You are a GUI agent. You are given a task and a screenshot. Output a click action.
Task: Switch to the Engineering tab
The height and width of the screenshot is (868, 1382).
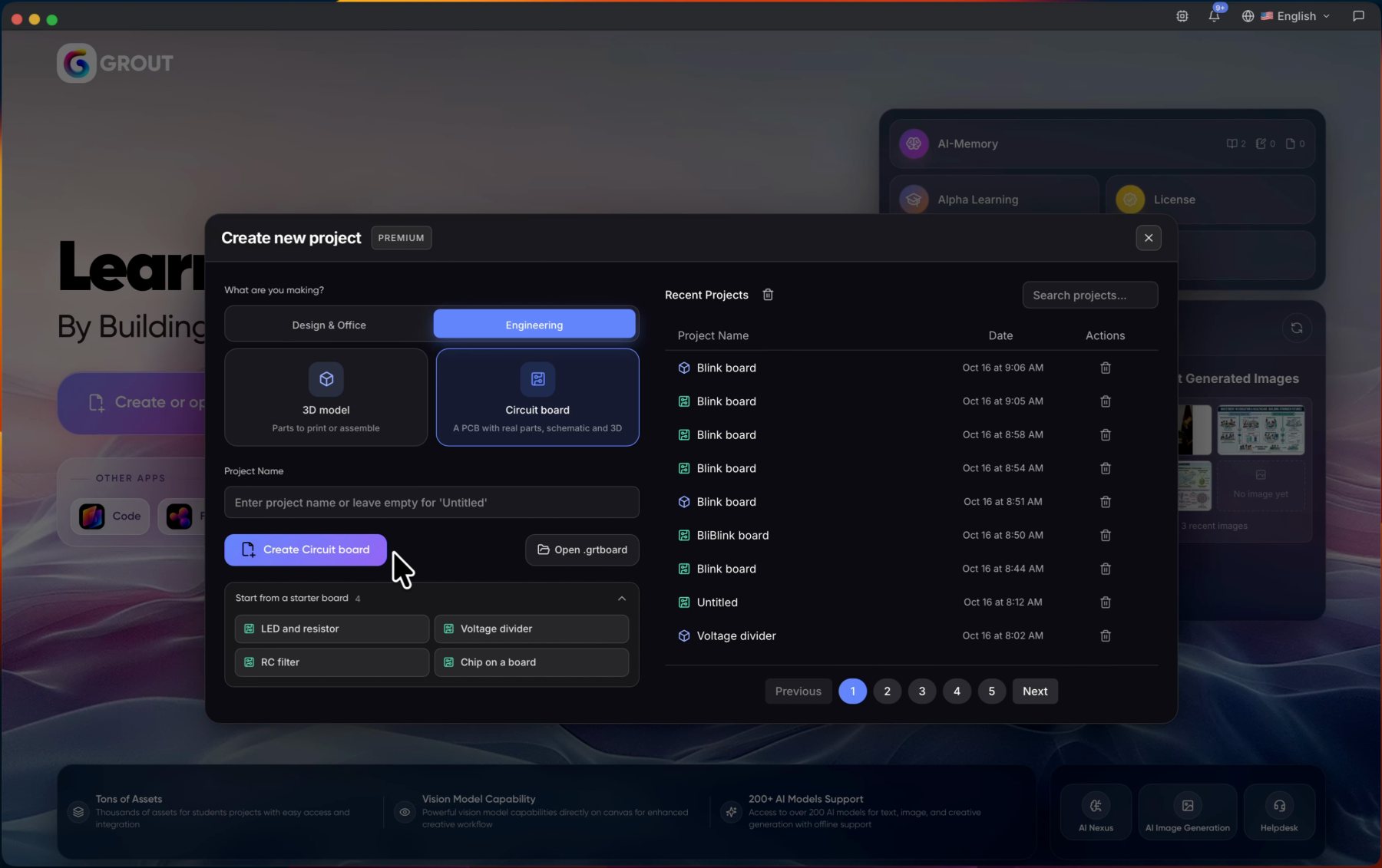pyautogui.click(x=534, y=325)
